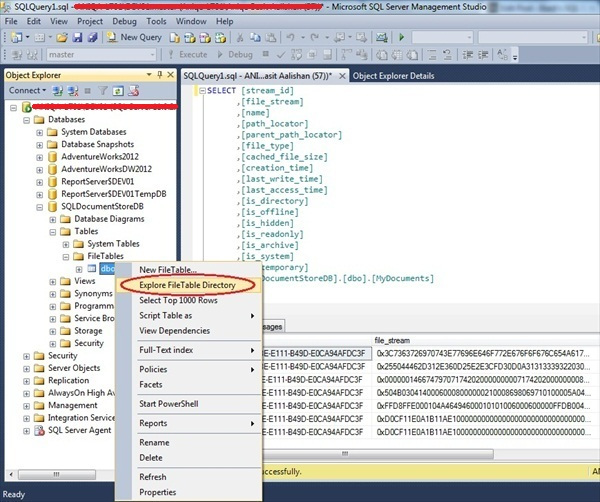Screen dimensions: 600x502
Task: Click the New Query toolbar button
Action: [x=135, y=37]
